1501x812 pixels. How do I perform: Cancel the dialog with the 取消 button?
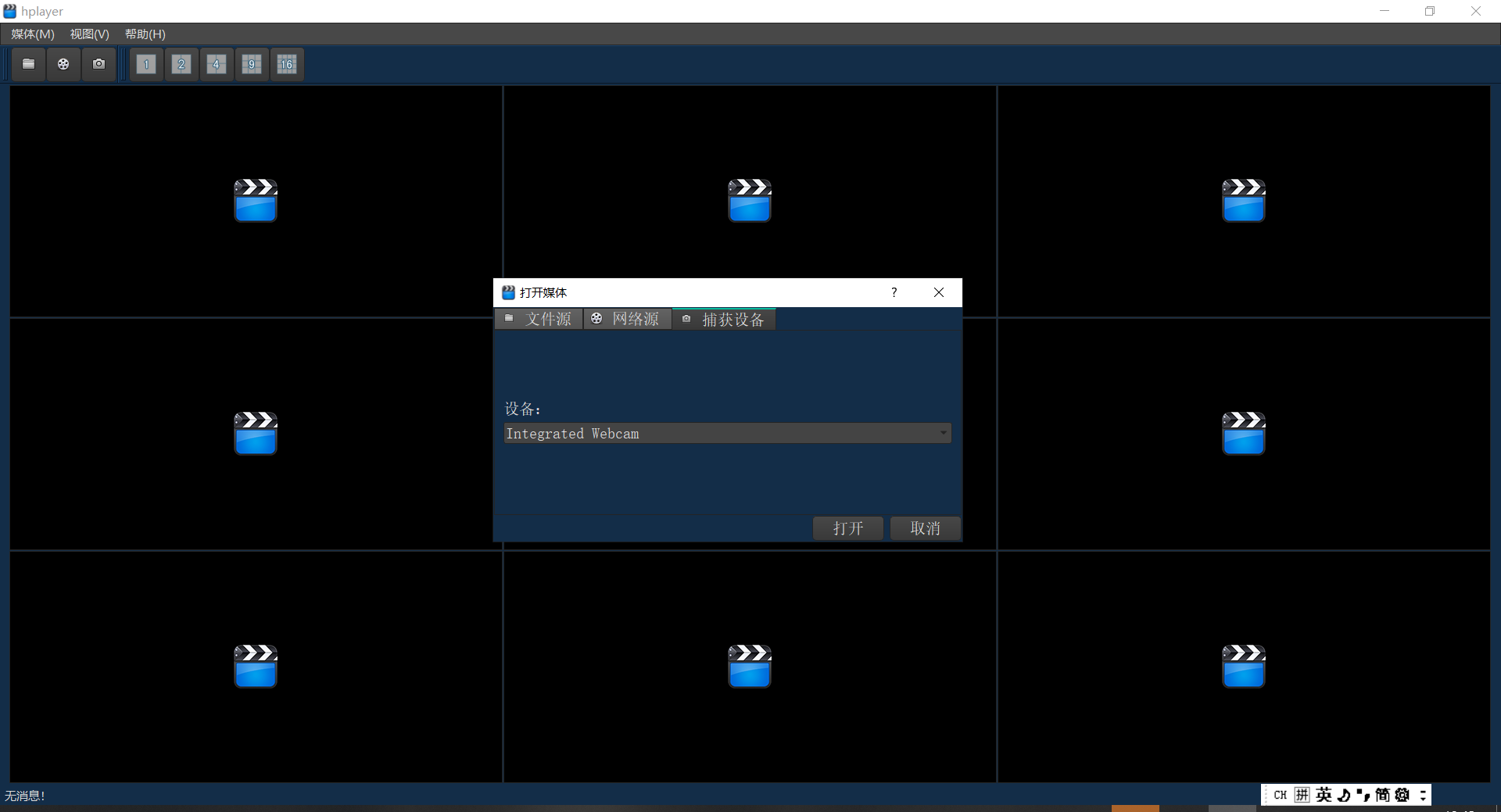(925, 528)
